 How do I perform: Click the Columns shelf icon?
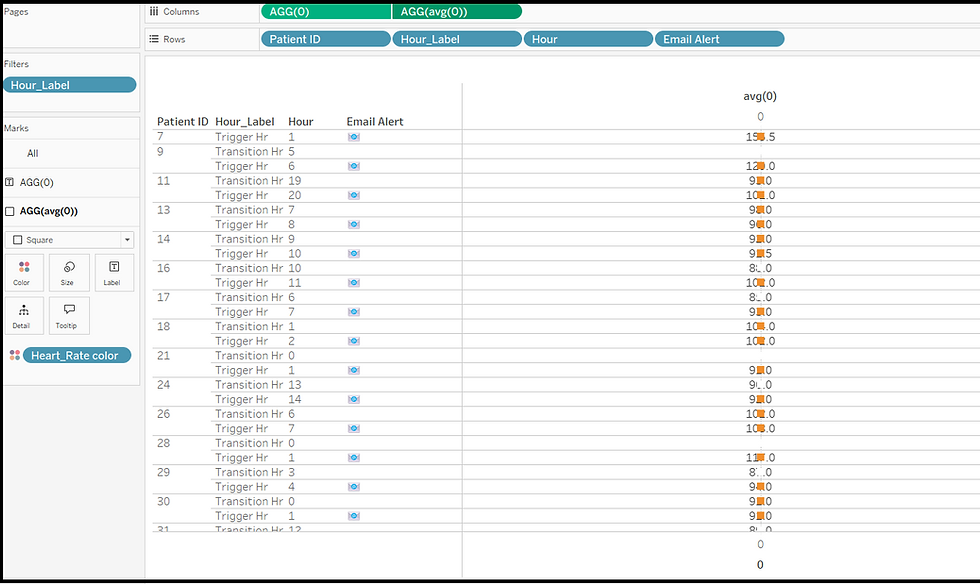(154, 11)
